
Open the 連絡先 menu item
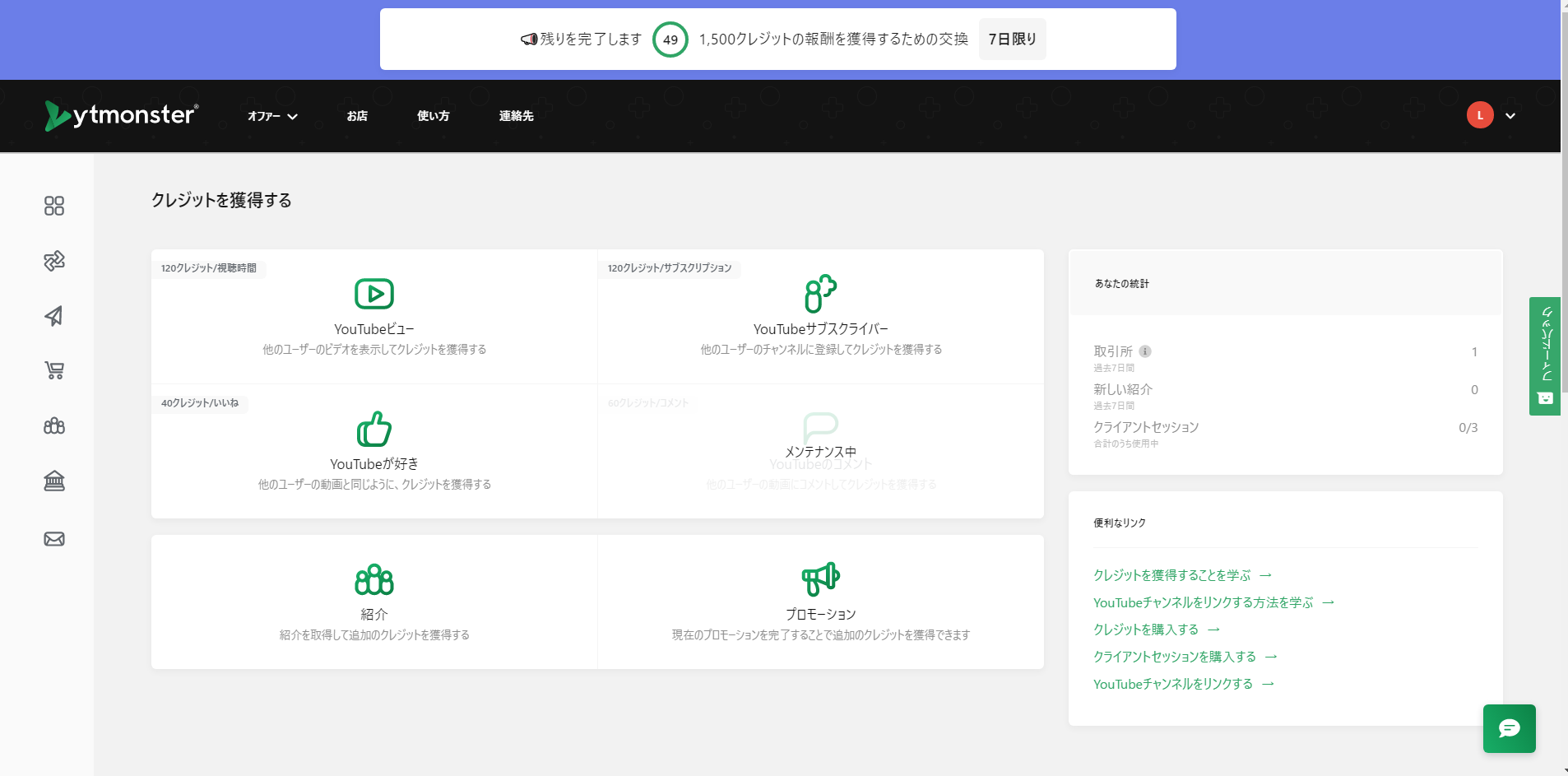517,116
